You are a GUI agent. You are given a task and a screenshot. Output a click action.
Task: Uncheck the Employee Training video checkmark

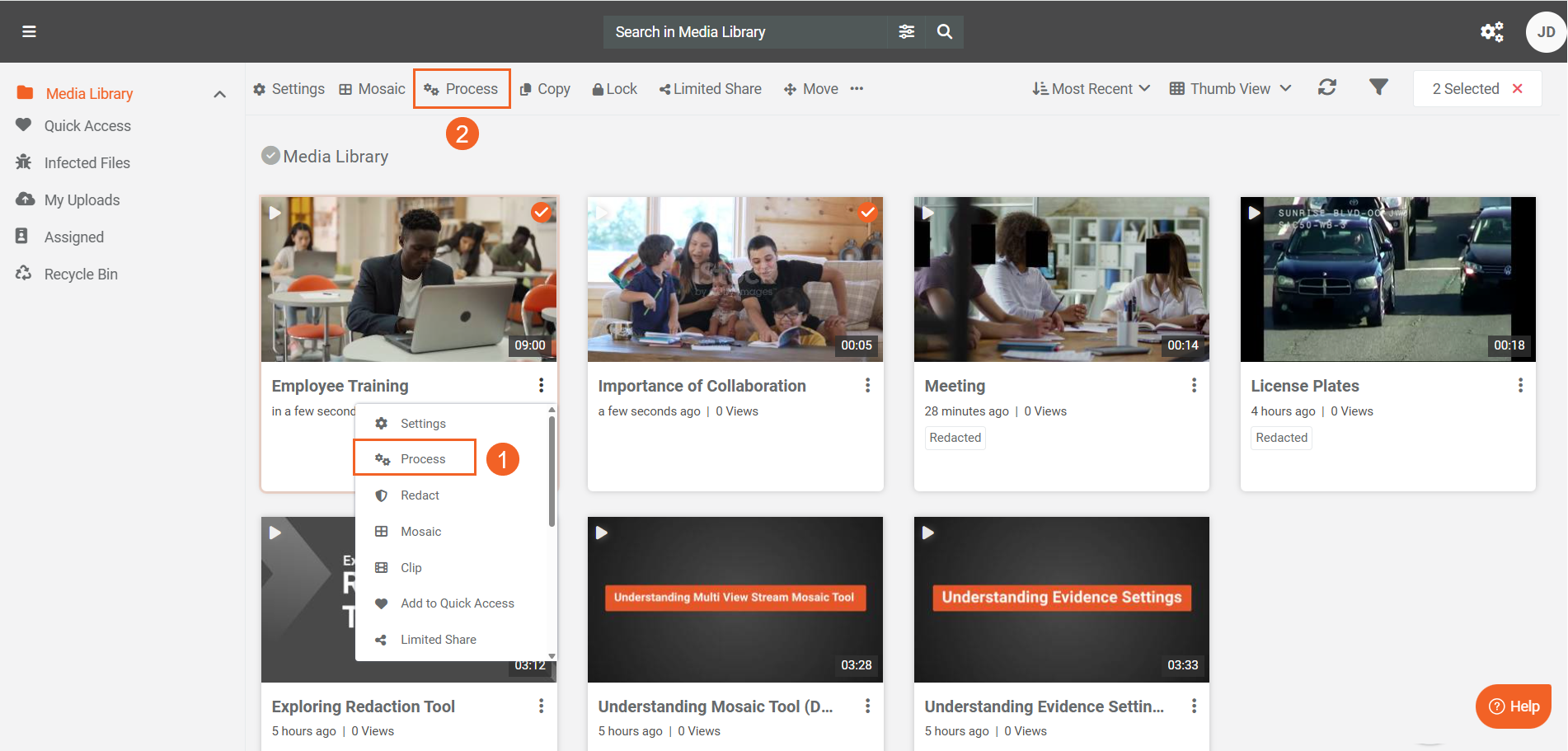coord(541,212)
